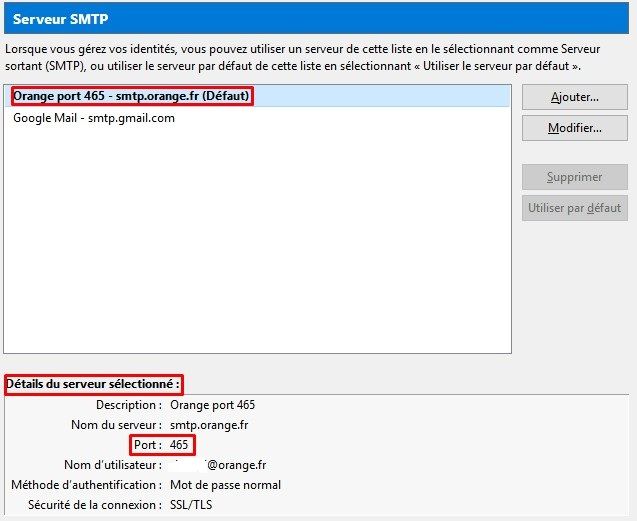Select the Orange port 465 server entry
Viewport: 637px width, 521px height.
pyautogui.click(x=131, y=97)
